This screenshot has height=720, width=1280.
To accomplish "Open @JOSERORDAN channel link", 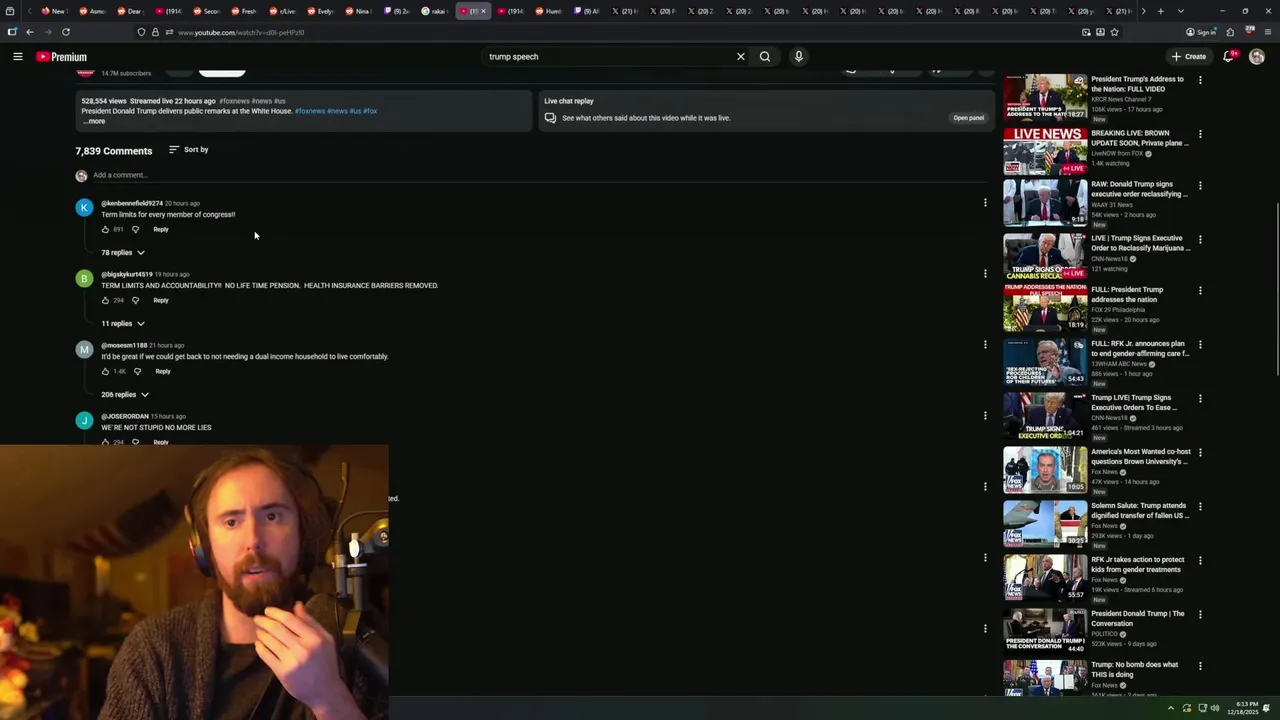I will (x=125, y=416).
